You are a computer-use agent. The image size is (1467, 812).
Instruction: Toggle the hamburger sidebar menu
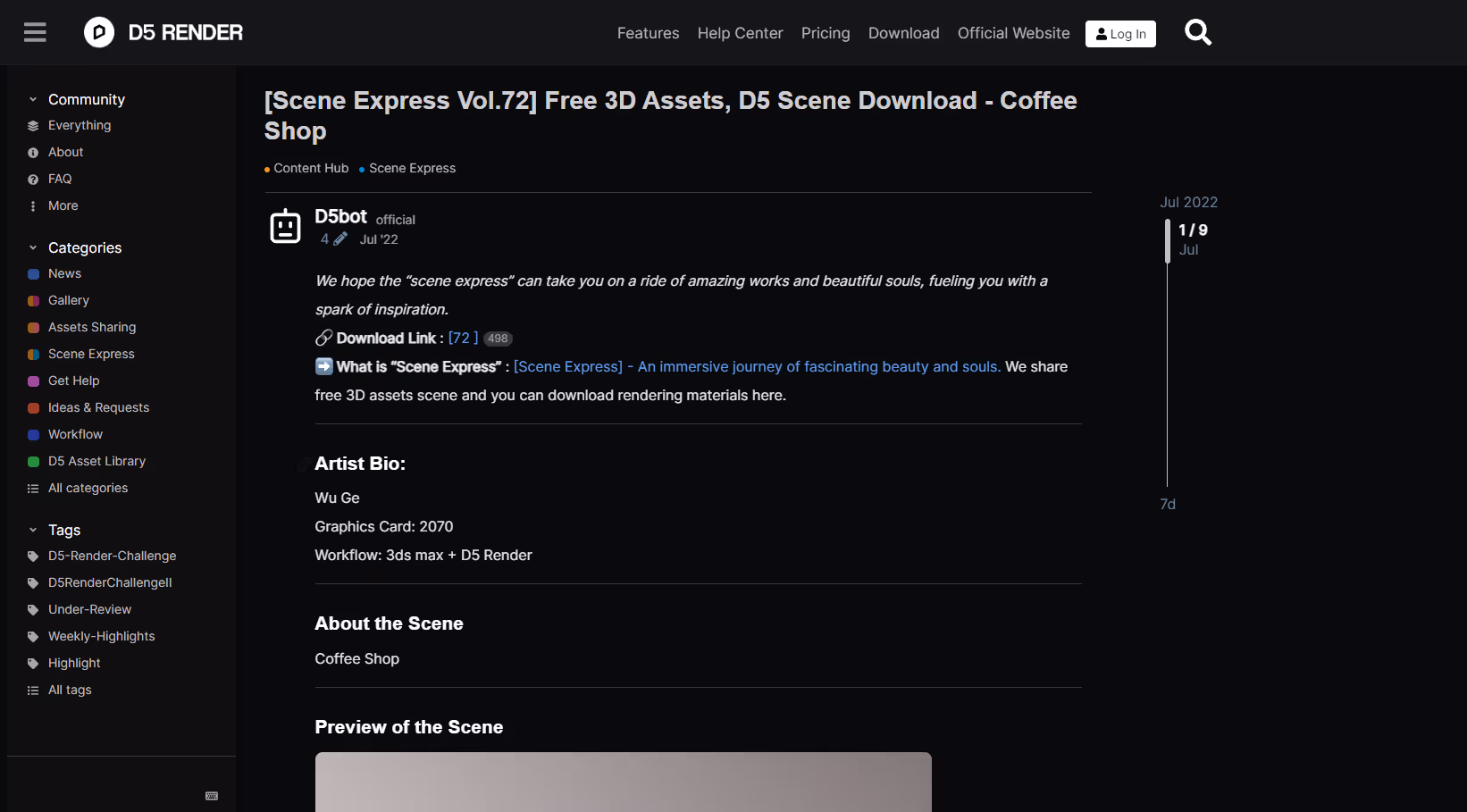[x=35, y=33]
